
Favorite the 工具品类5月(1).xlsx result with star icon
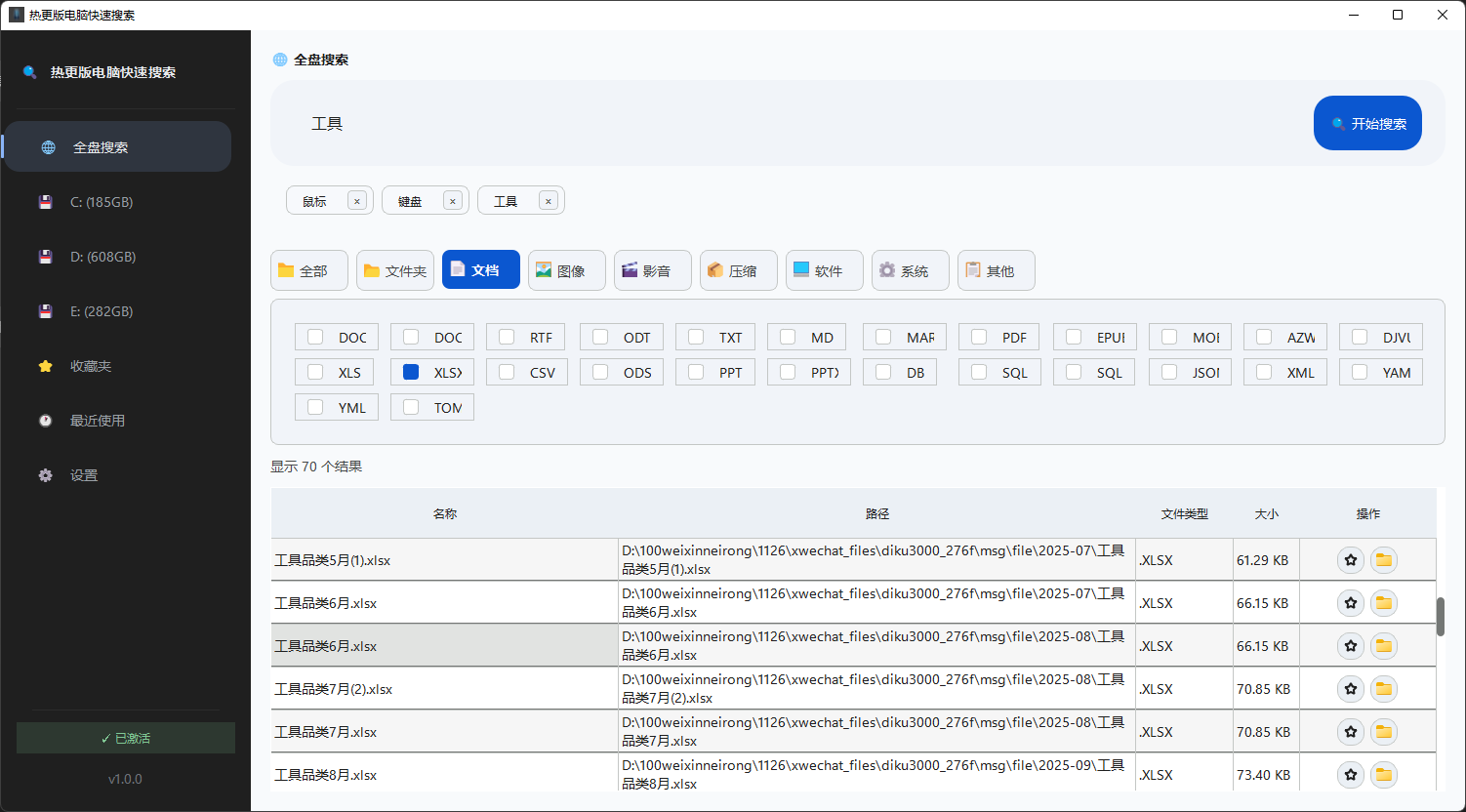coord(1350,560)
